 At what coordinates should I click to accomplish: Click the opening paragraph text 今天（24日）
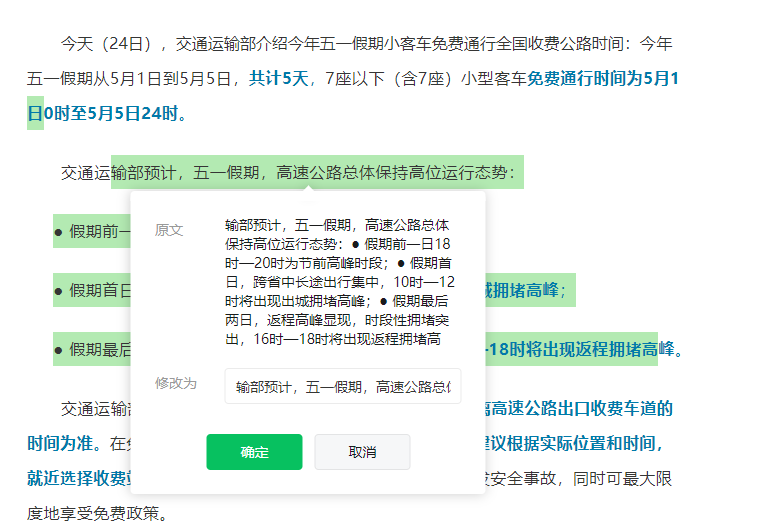[x=107, y=43]
